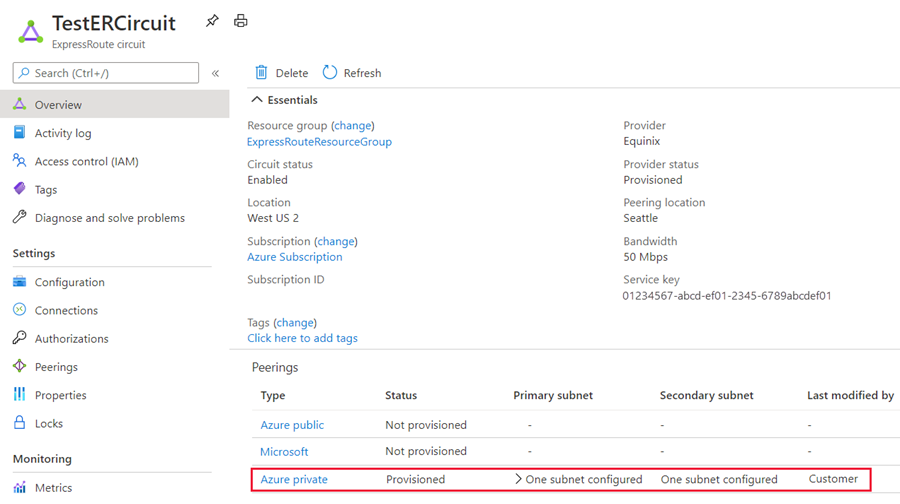Collapse the sidebar with the double chevron
The width and height of the screenshot is (900, 504).
(x=215, y=73)
